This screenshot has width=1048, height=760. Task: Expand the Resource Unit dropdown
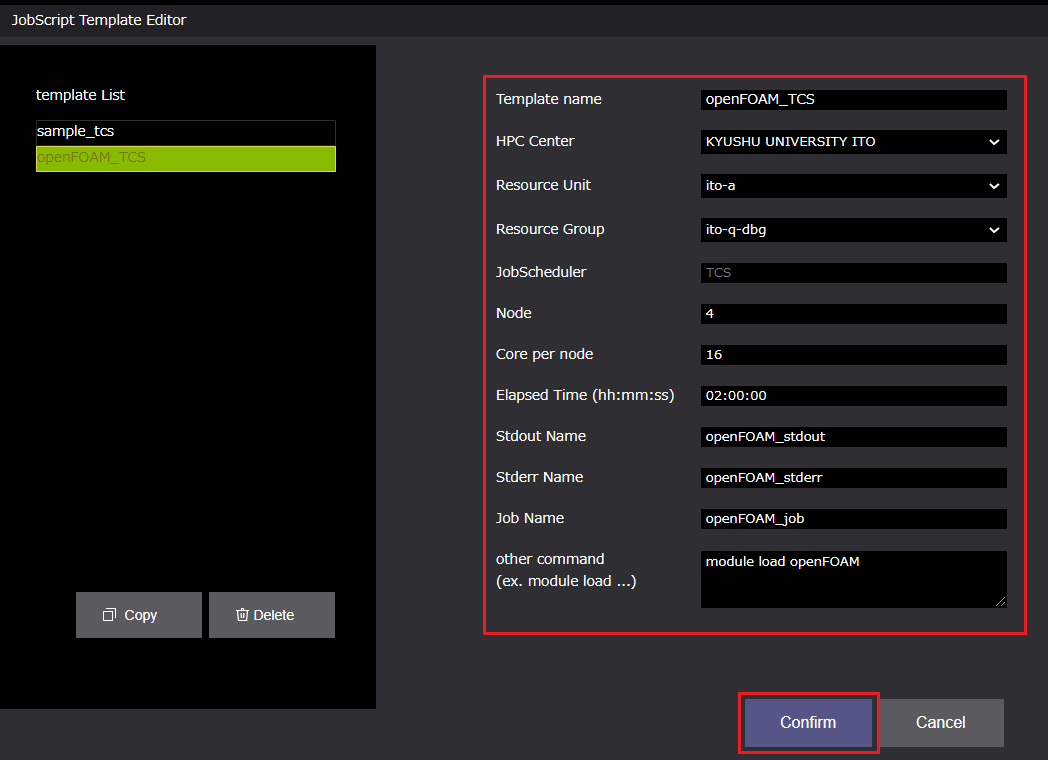(853, 186)
